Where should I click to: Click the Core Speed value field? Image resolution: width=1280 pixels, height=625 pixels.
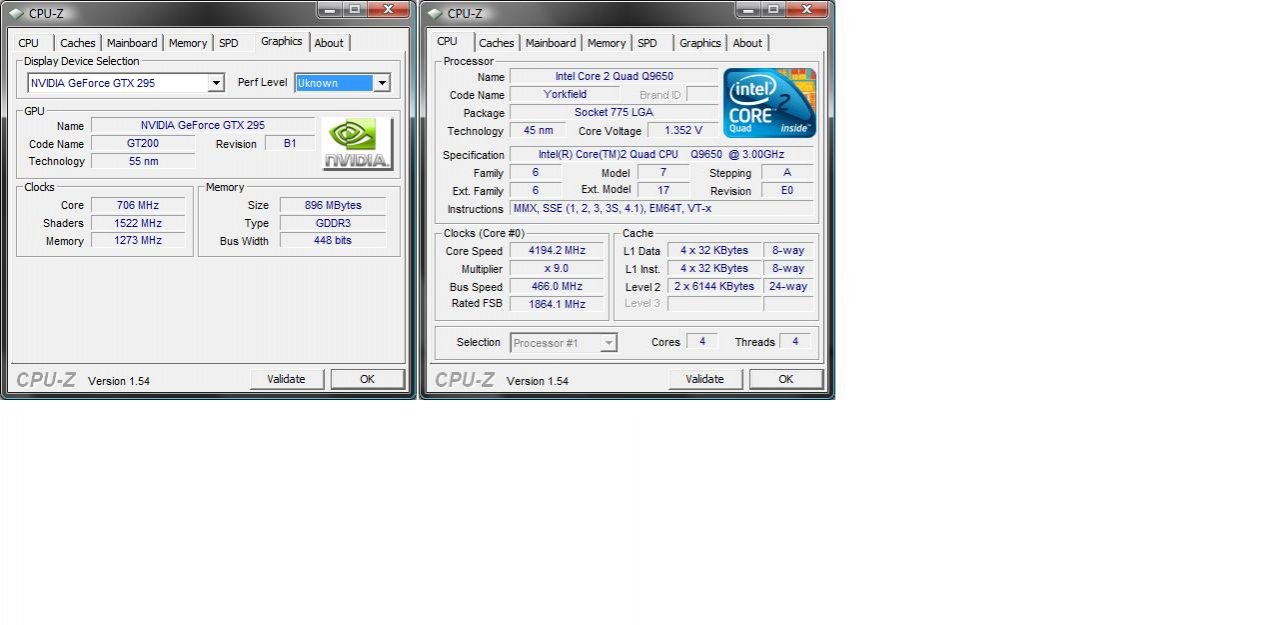click(x=557, y=251)
